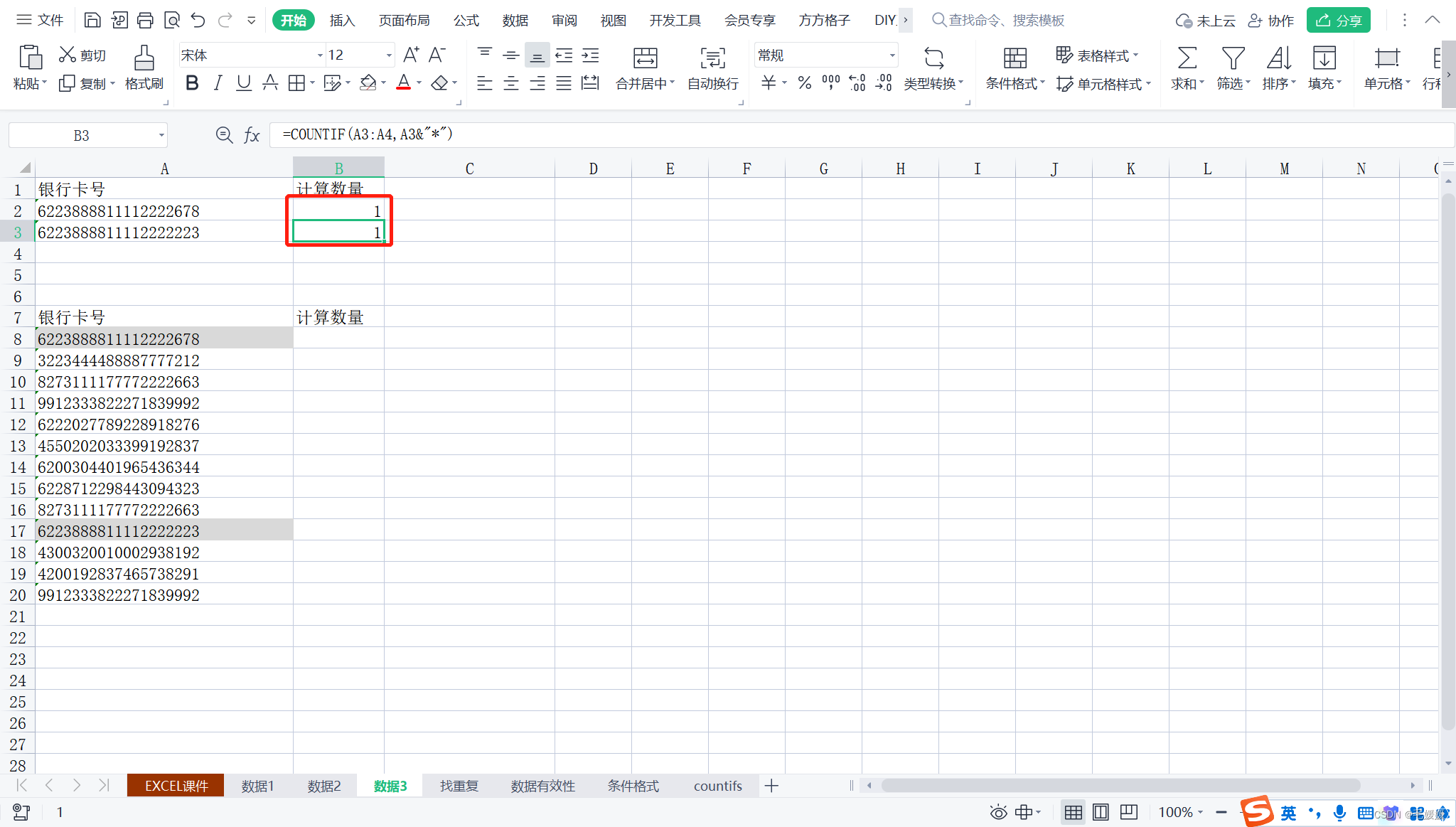Click the Sort (排序) icon

click(x=1278, y=58)
